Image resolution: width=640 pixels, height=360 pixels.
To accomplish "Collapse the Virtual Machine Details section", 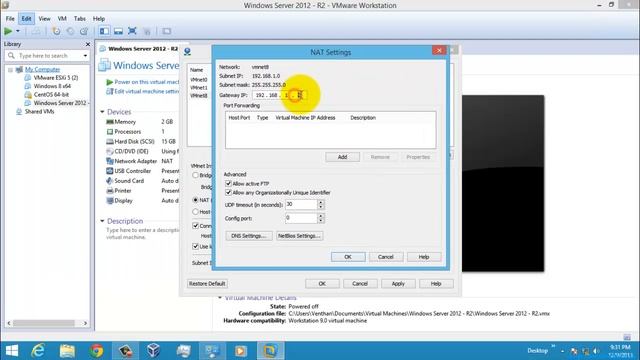I will pyautogui.click(x=220, y=298).
